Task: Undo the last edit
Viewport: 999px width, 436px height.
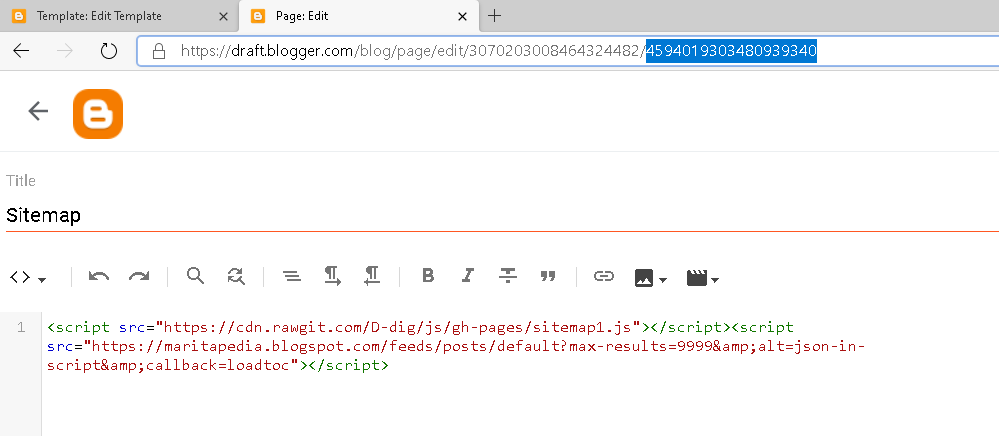Action: [x=99, y=276]
